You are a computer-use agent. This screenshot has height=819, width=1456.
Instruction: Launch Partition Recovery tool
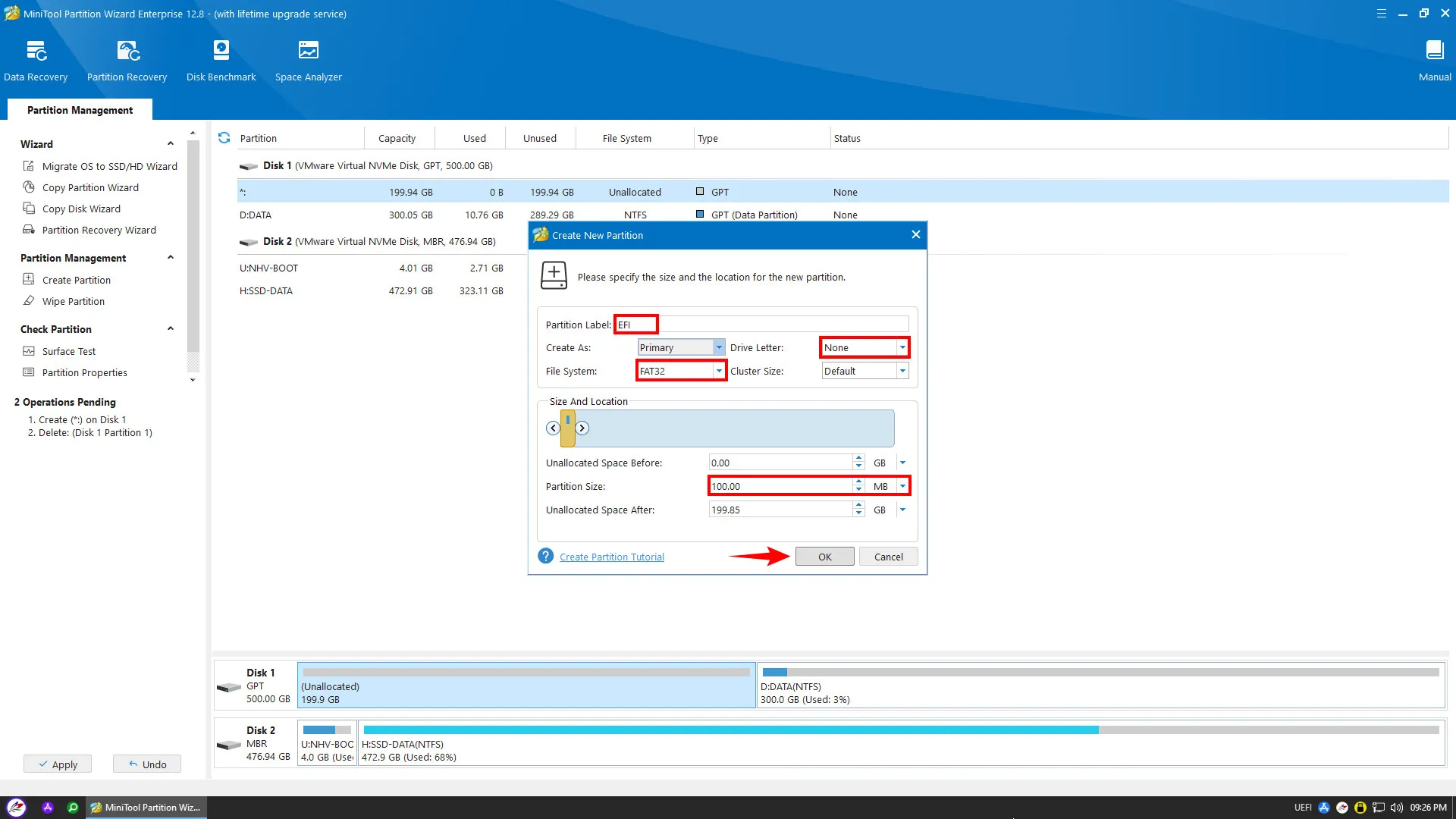(127, 60)
